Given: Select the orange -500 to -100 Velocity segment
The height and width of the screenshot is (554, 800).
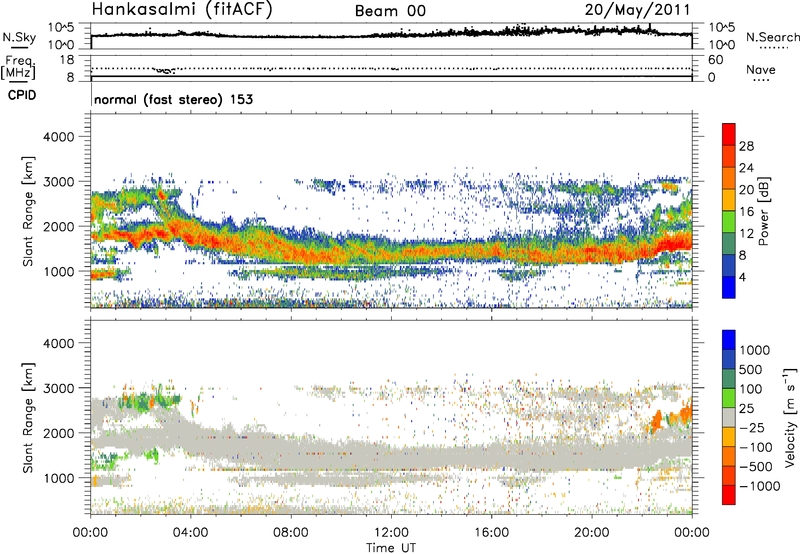Looking at the screenshot, I should coord(729,456).
